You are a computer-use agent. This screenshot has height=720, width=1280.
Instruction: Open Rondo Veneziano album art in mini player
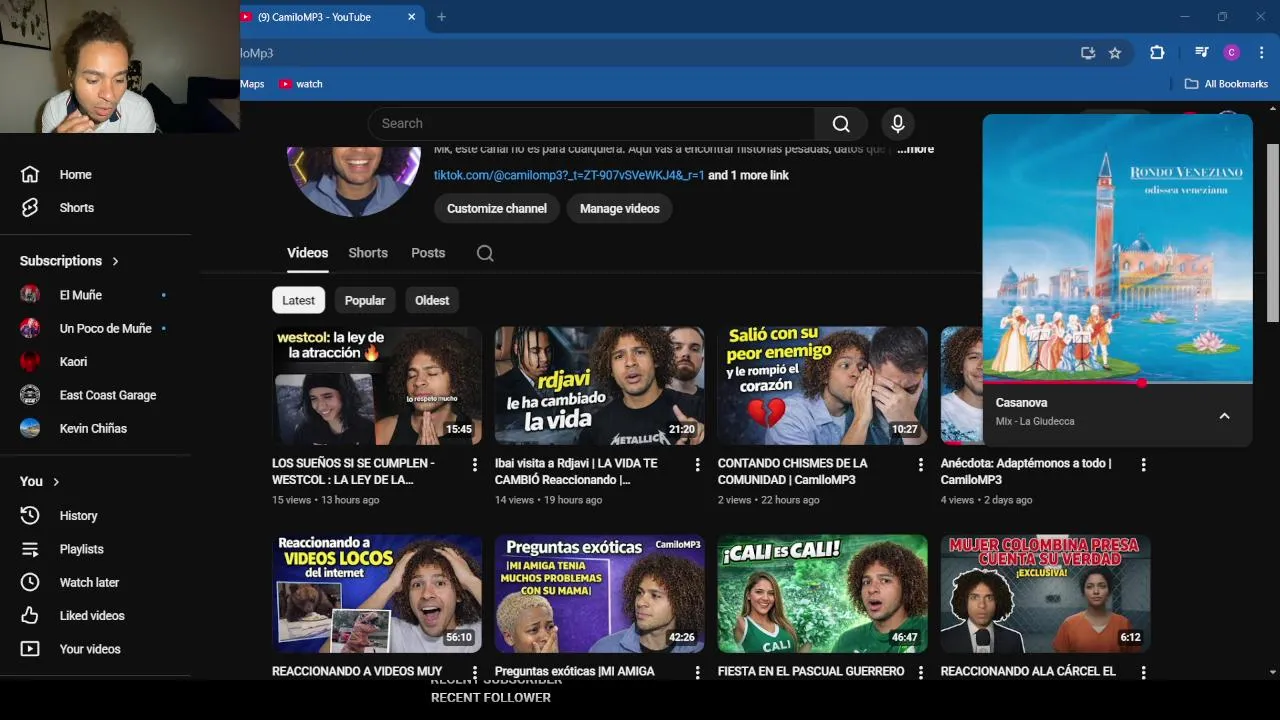point(1118,248)
